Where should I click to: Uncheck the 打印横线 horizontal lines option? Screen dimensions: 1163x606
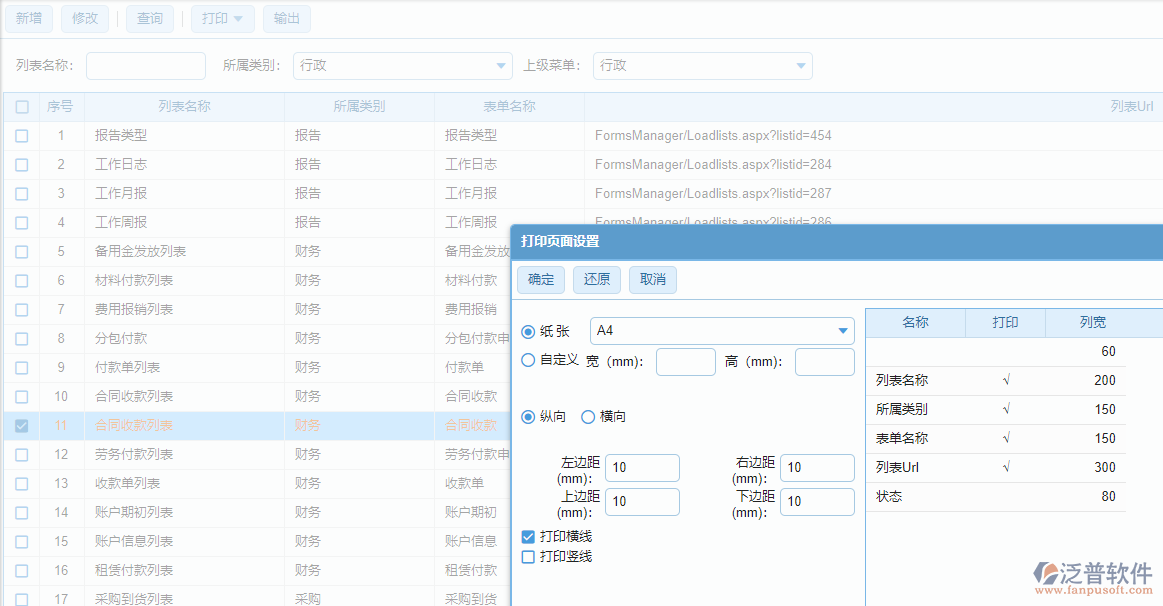[x=527, y=537]
